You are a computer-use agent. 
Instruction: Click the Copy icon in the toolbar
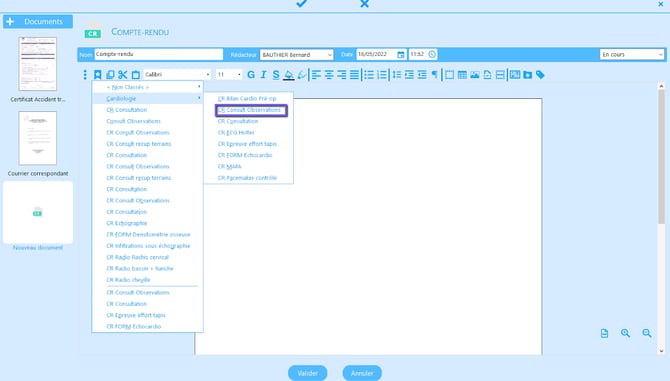(x=110, y=75)
